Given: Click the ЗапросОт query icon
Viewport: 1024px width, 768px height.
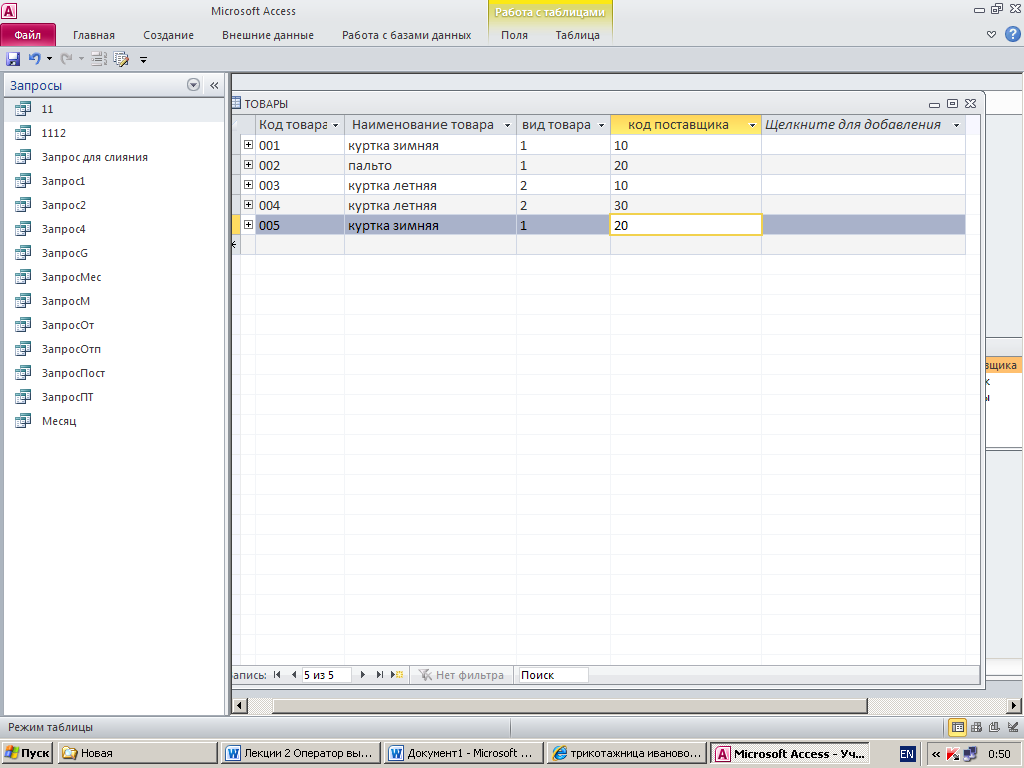Looking at the screenshot, I should (x=23, y=325).
